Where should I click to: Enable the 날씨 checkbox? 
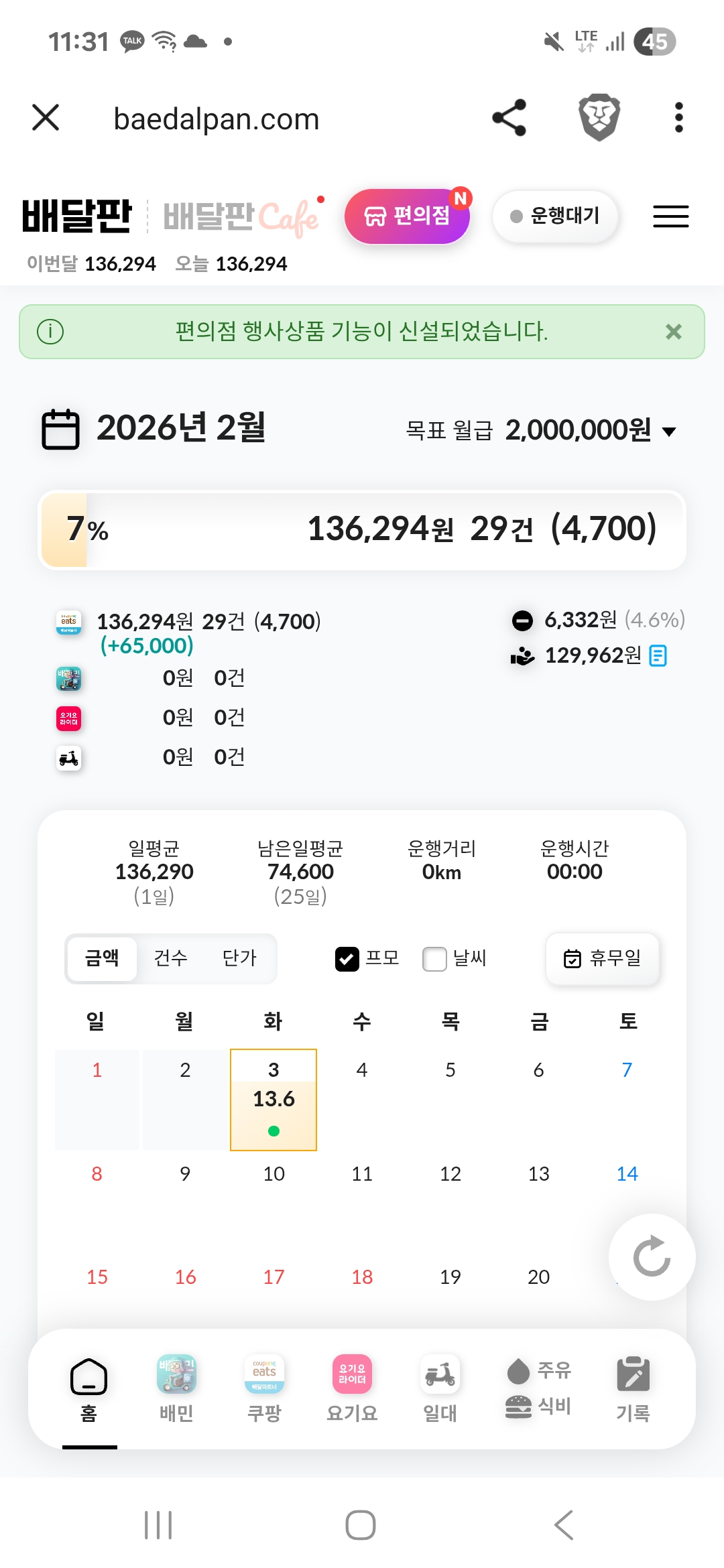point(434,959)
